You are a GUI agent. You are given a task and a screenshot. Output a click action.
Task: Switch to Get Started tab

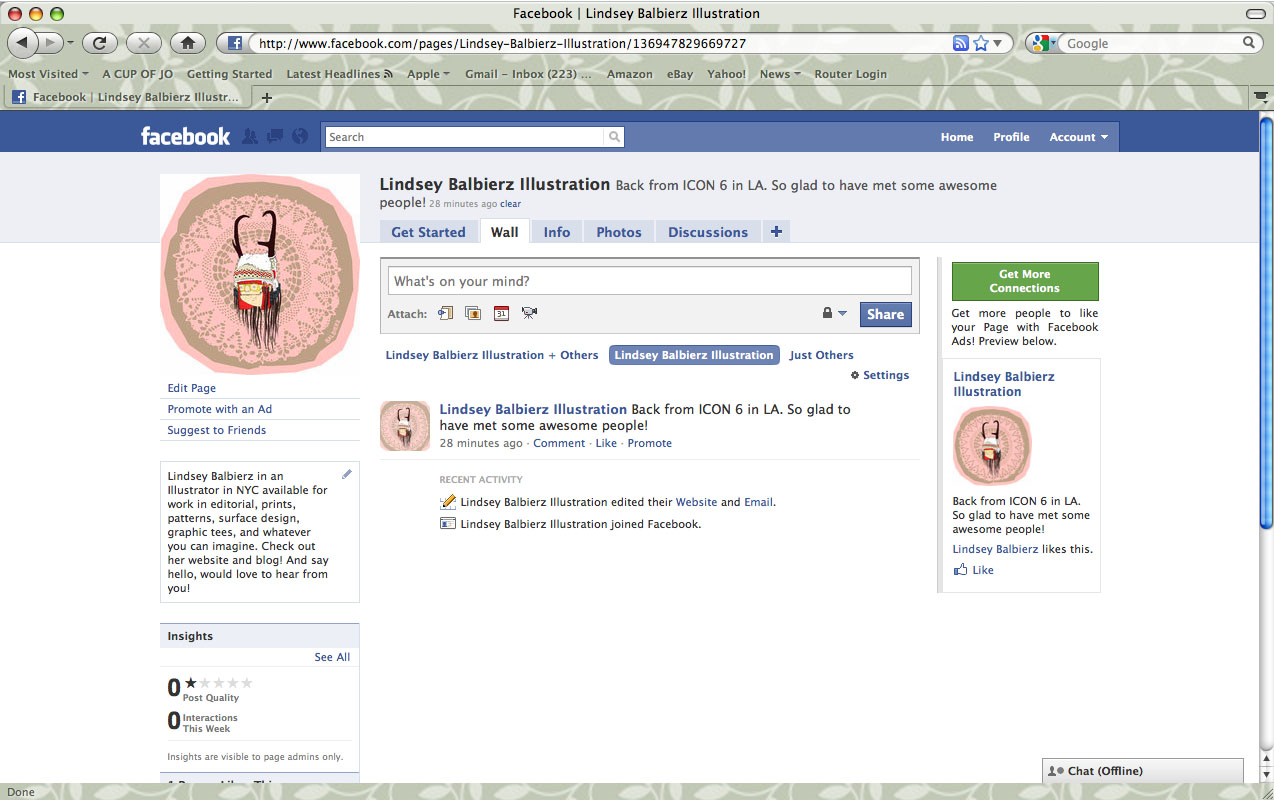[428, 232]
